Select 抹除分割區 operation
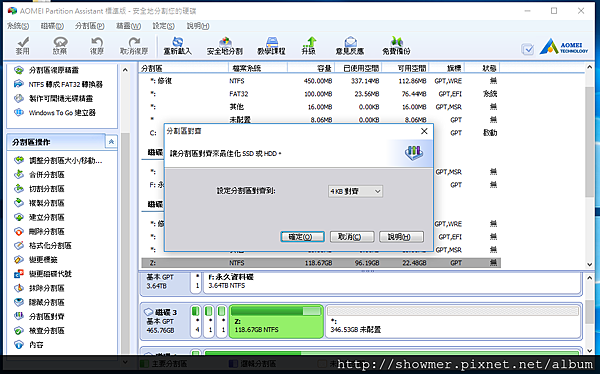600x374 pixels. pyautogui.click(x=39, y=288)
